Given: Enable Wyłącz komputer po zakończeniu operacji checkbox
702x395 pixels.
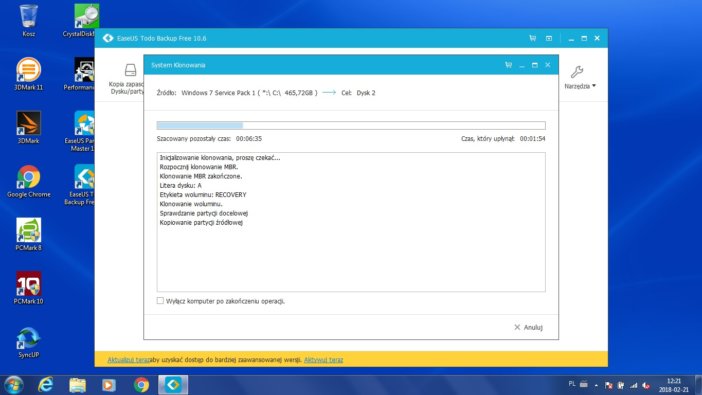Looking at the screenshot, I should click(160, 301).
